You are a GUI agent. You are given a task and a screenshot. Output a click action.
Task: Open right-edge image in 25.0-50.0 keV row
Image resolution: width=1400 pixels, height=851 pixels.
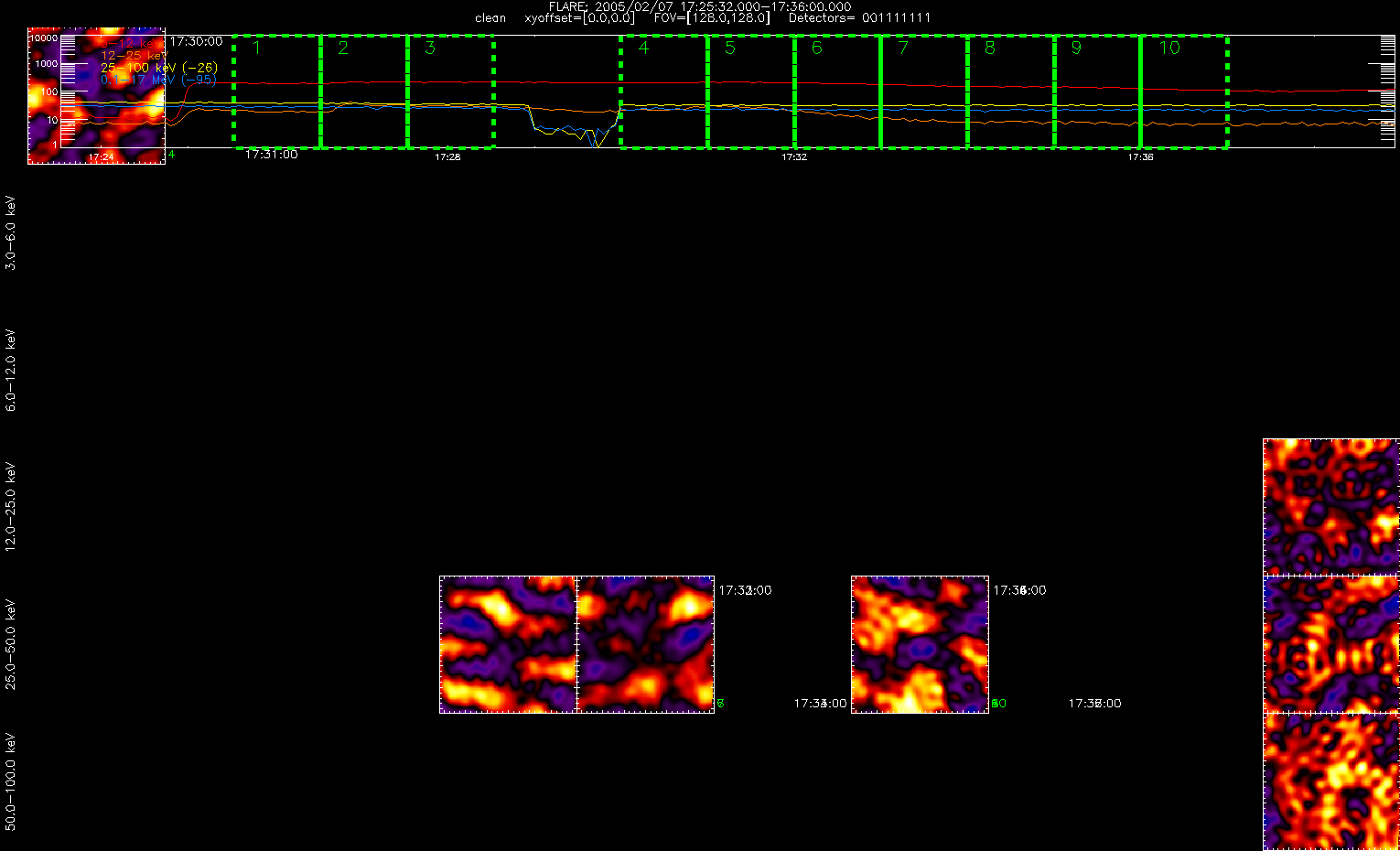1331,644
